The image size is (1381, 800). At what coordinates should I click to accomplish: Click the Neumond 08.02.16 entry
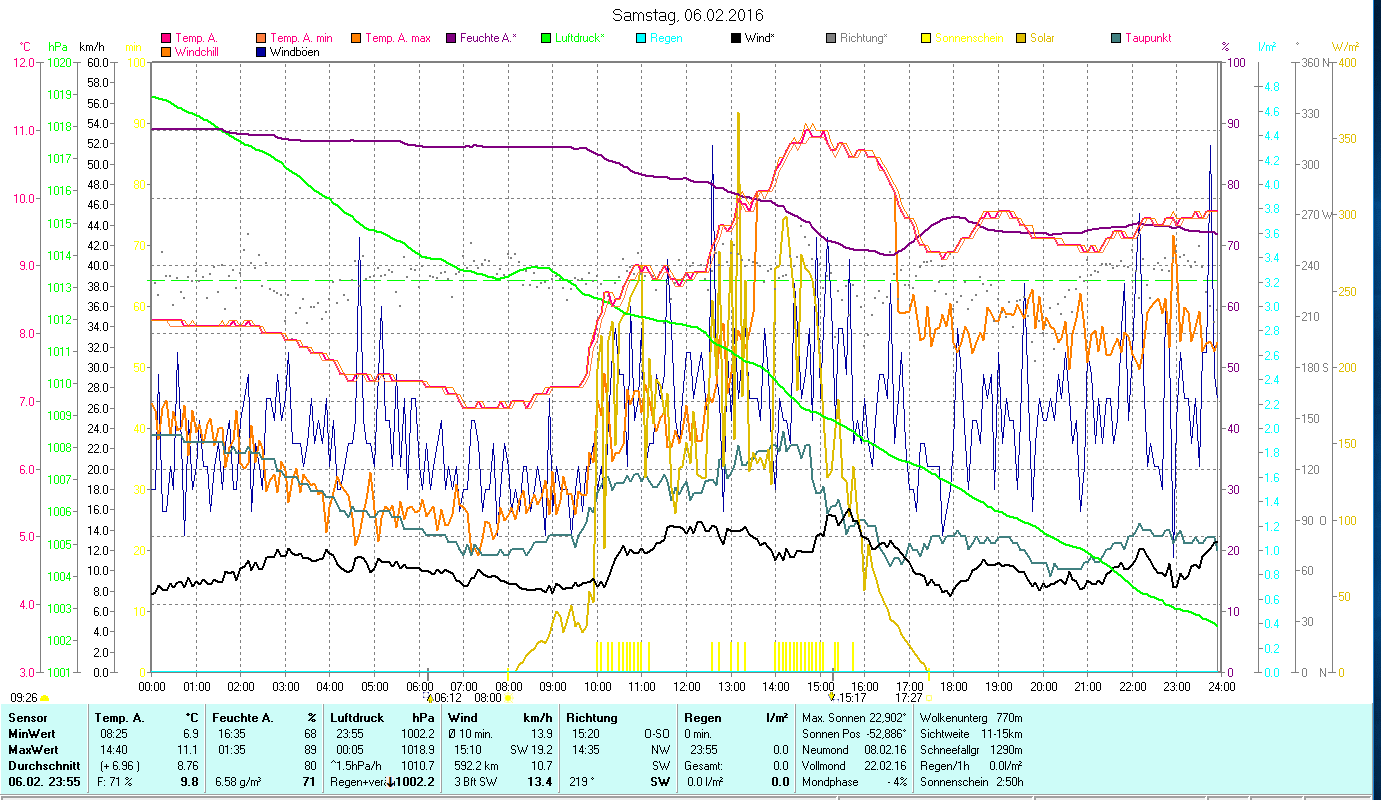click(854, 750)
